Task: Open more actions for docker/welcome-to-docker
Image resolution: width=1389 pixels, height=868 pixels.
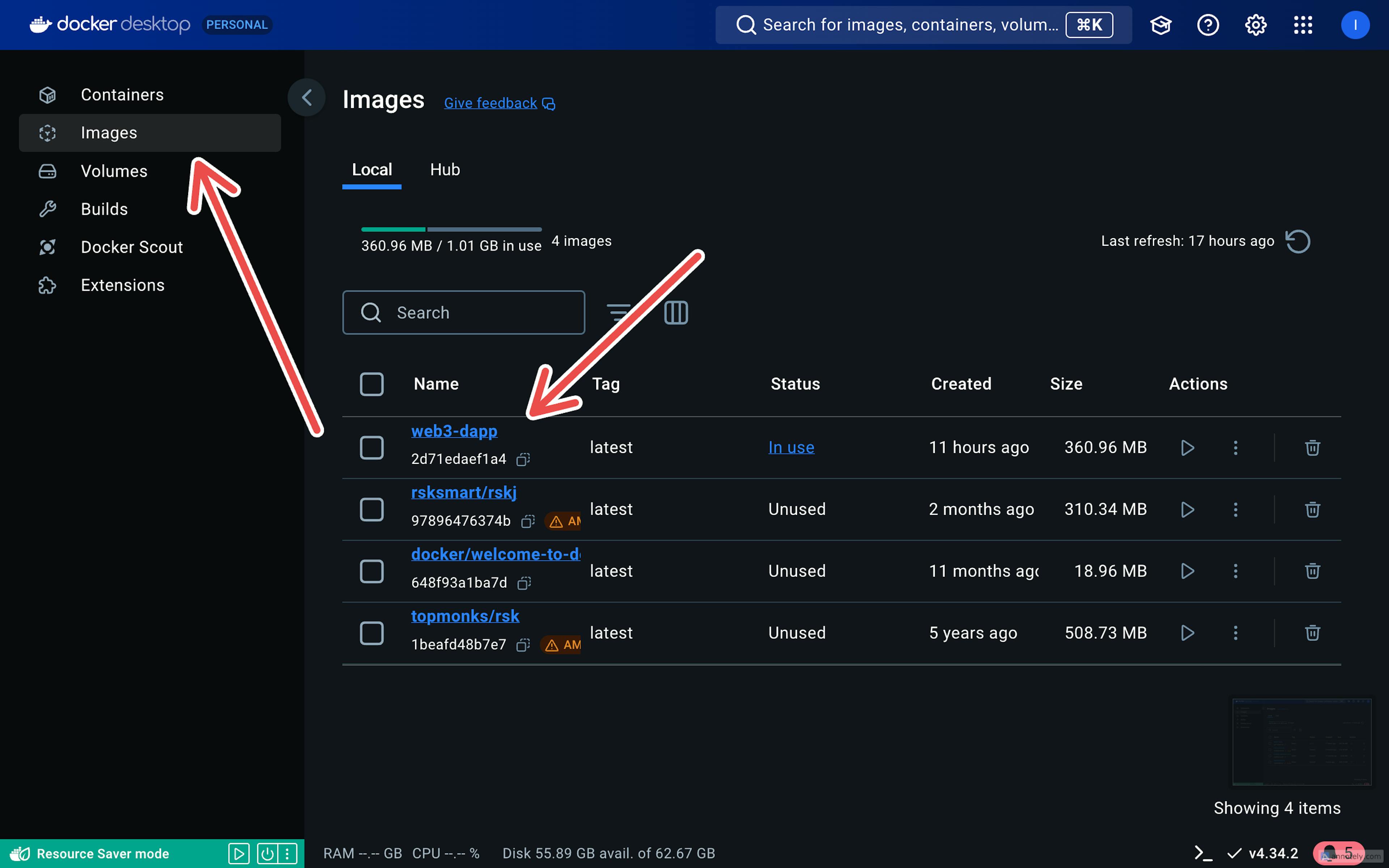Action: click(x=1236, y=571)
